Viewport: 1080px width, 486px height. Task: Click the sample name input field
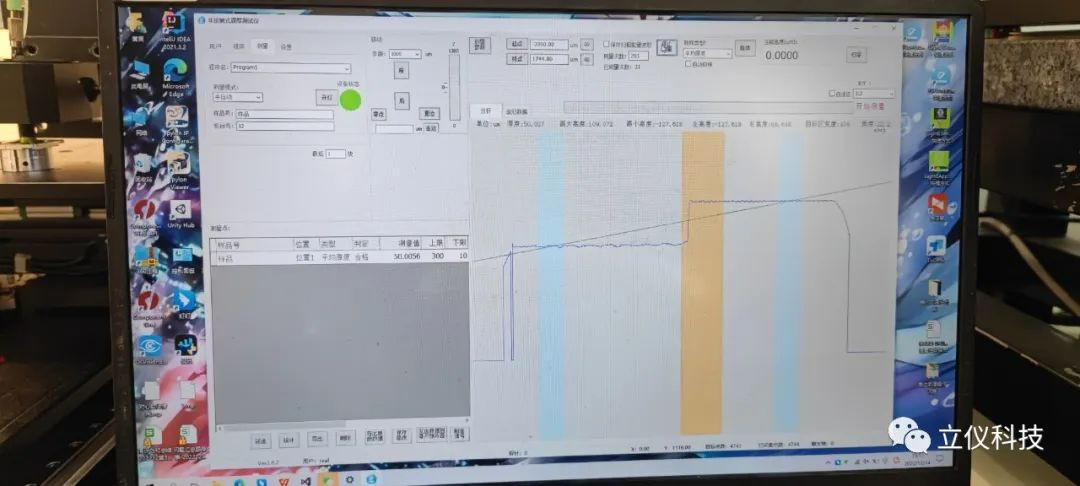(284, 114)
